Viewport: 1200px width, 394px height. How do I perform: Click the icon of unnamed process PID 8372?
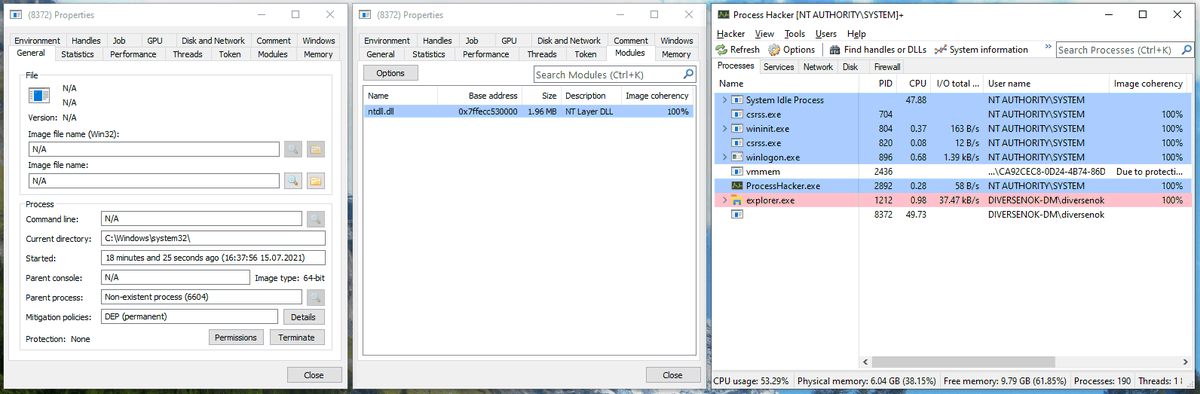point(738,215)
